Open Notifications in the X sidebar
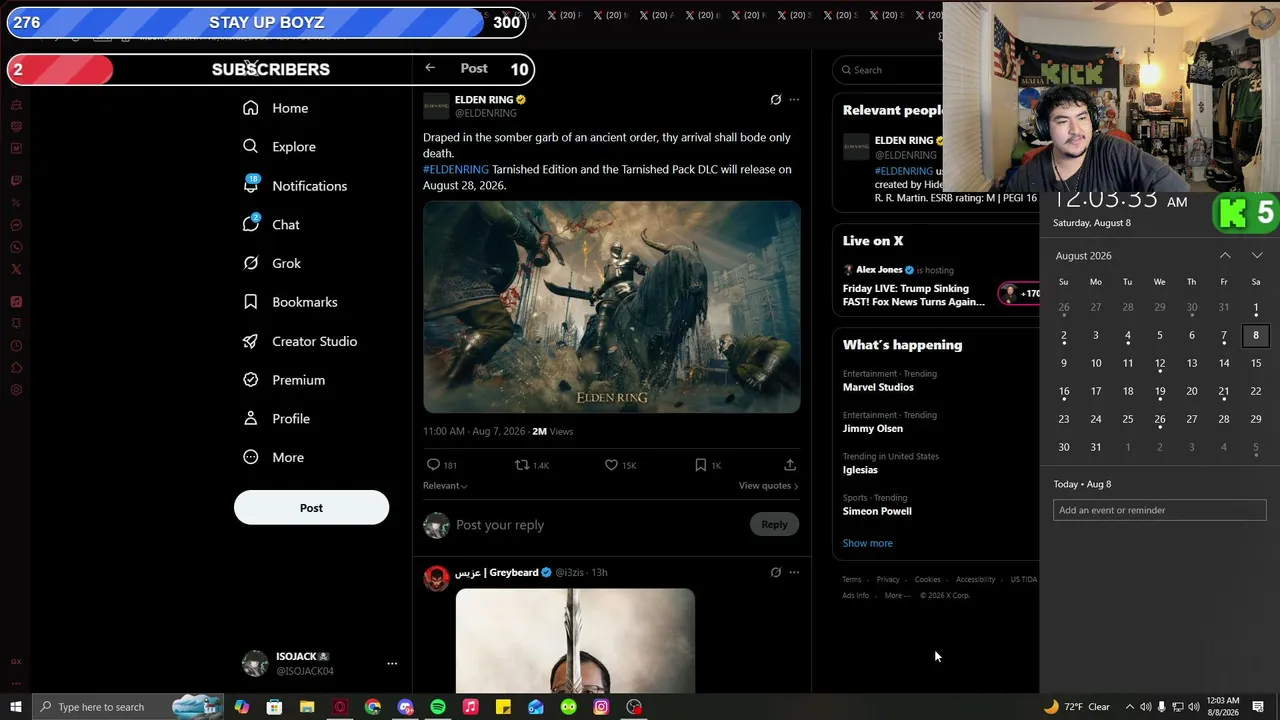 click(x=296, y=186)
